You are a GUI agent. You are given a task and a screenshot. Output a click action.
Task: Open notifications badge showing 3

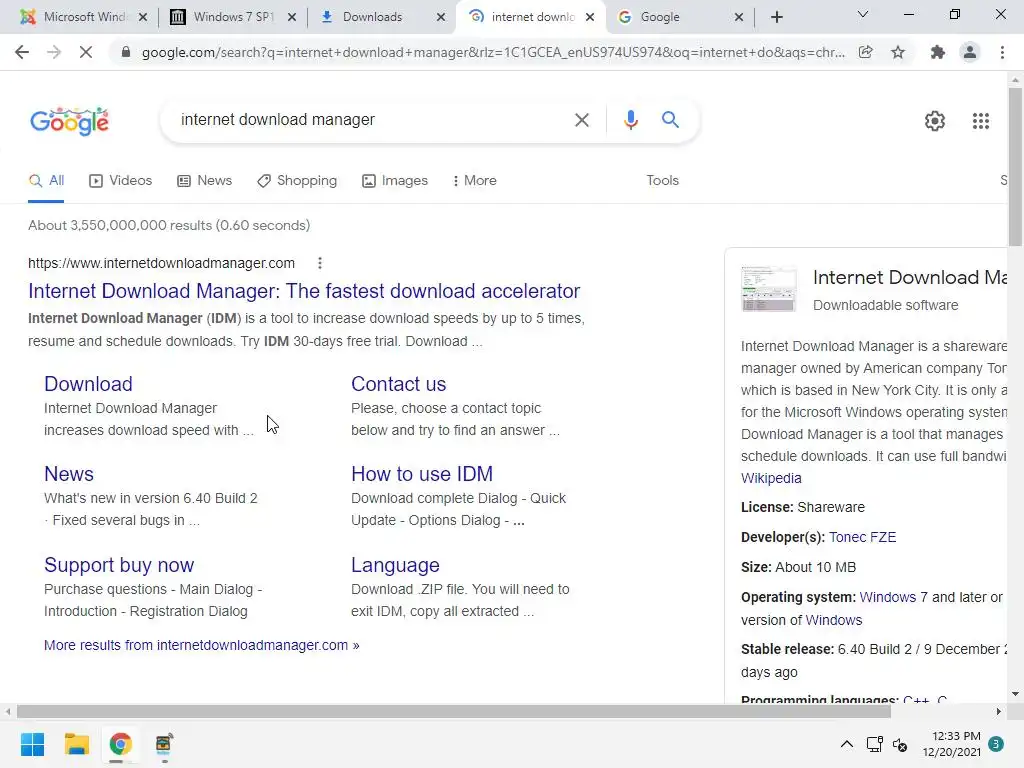coord(996,744)
